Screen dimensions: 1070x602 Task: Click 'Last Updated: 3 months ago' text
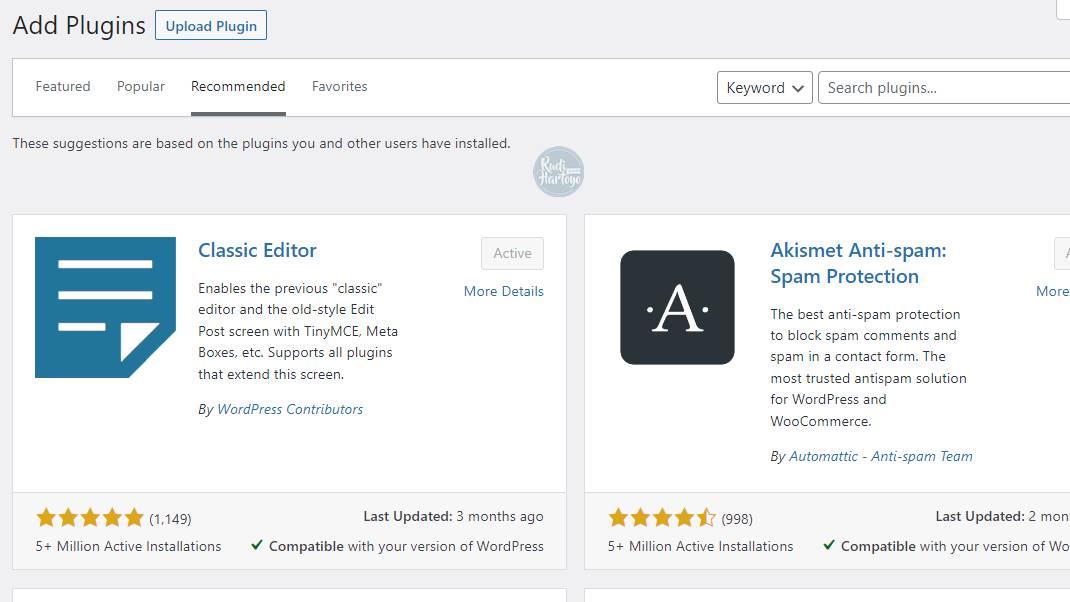(x=453, y=517)
